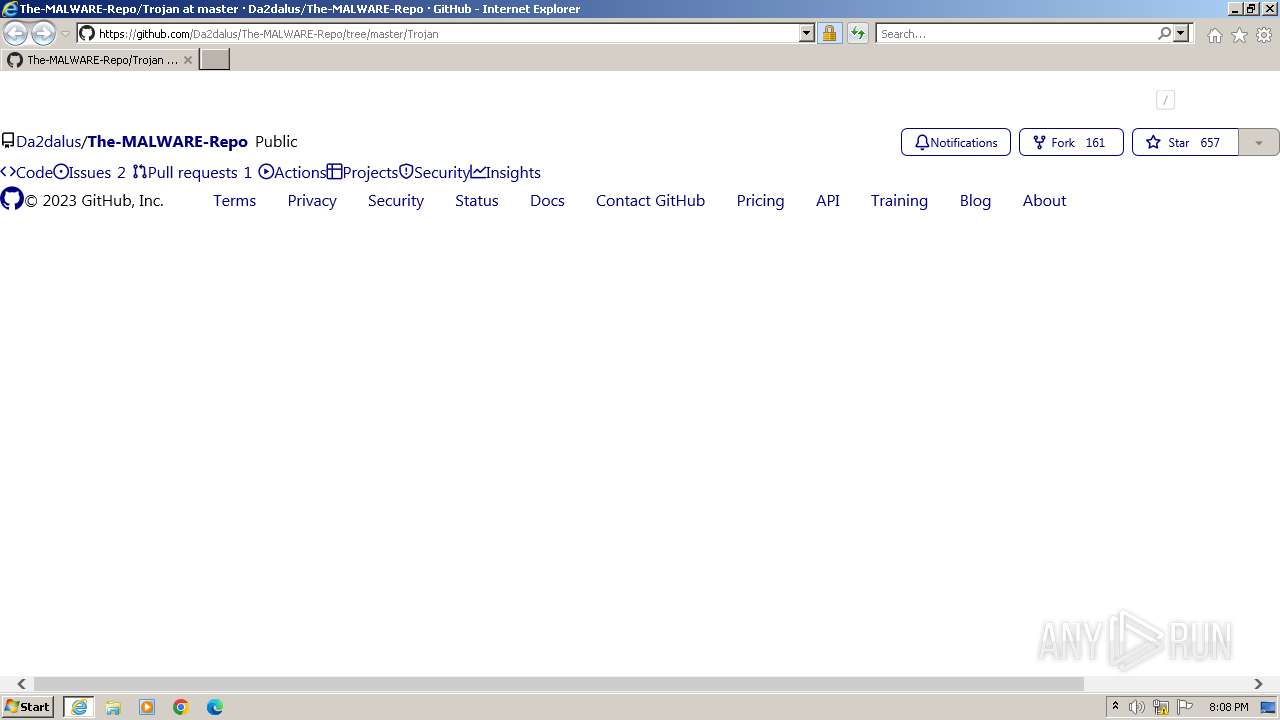Screen dimensions: 1280x720
Task: Open the Projects tab
Action: click(363, 172)
